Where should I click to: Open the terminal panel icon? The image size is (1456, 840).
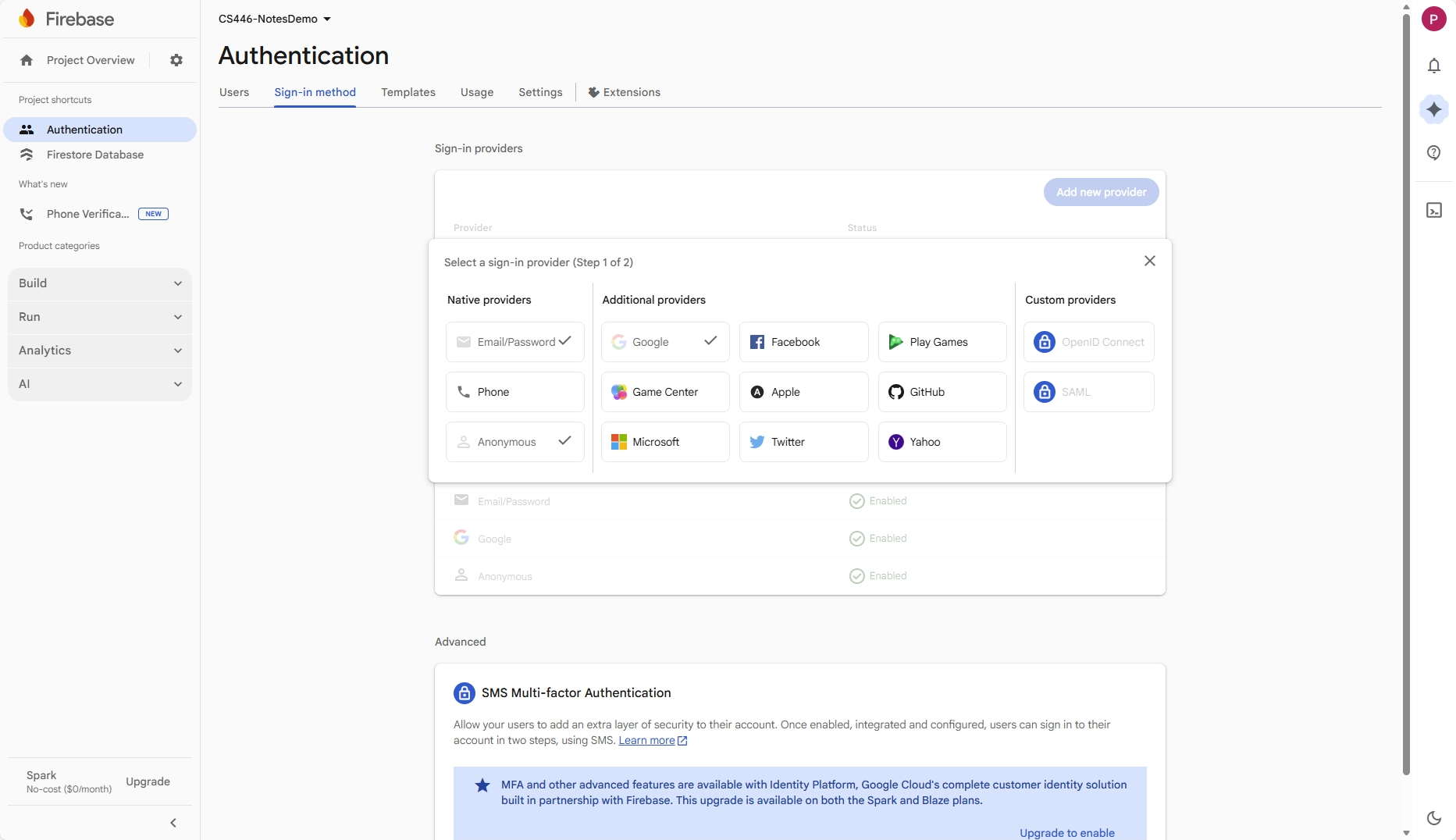[1434, 210]
